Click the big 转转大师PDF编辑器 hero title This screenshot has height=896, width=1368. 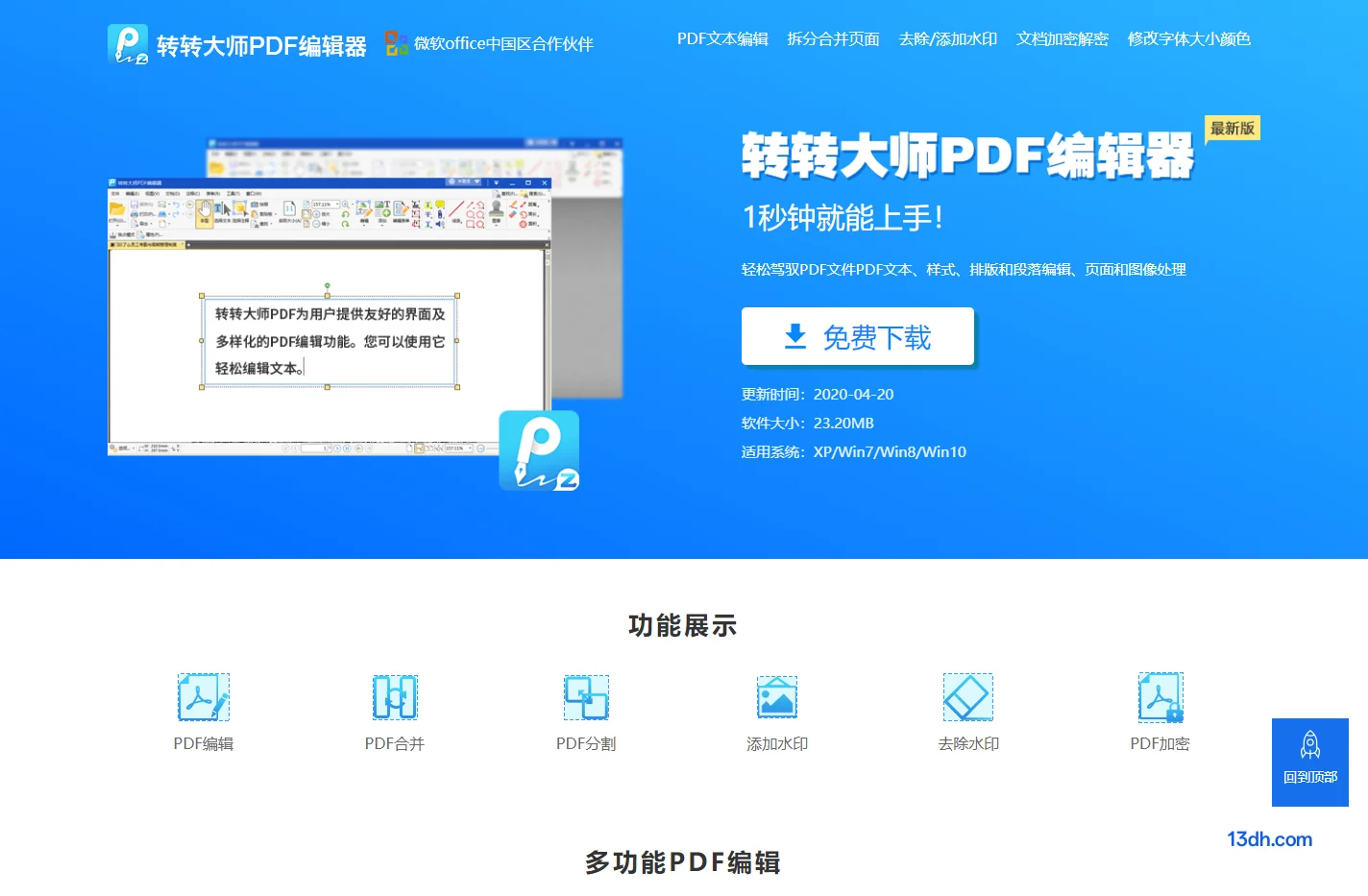coord(967,156)
